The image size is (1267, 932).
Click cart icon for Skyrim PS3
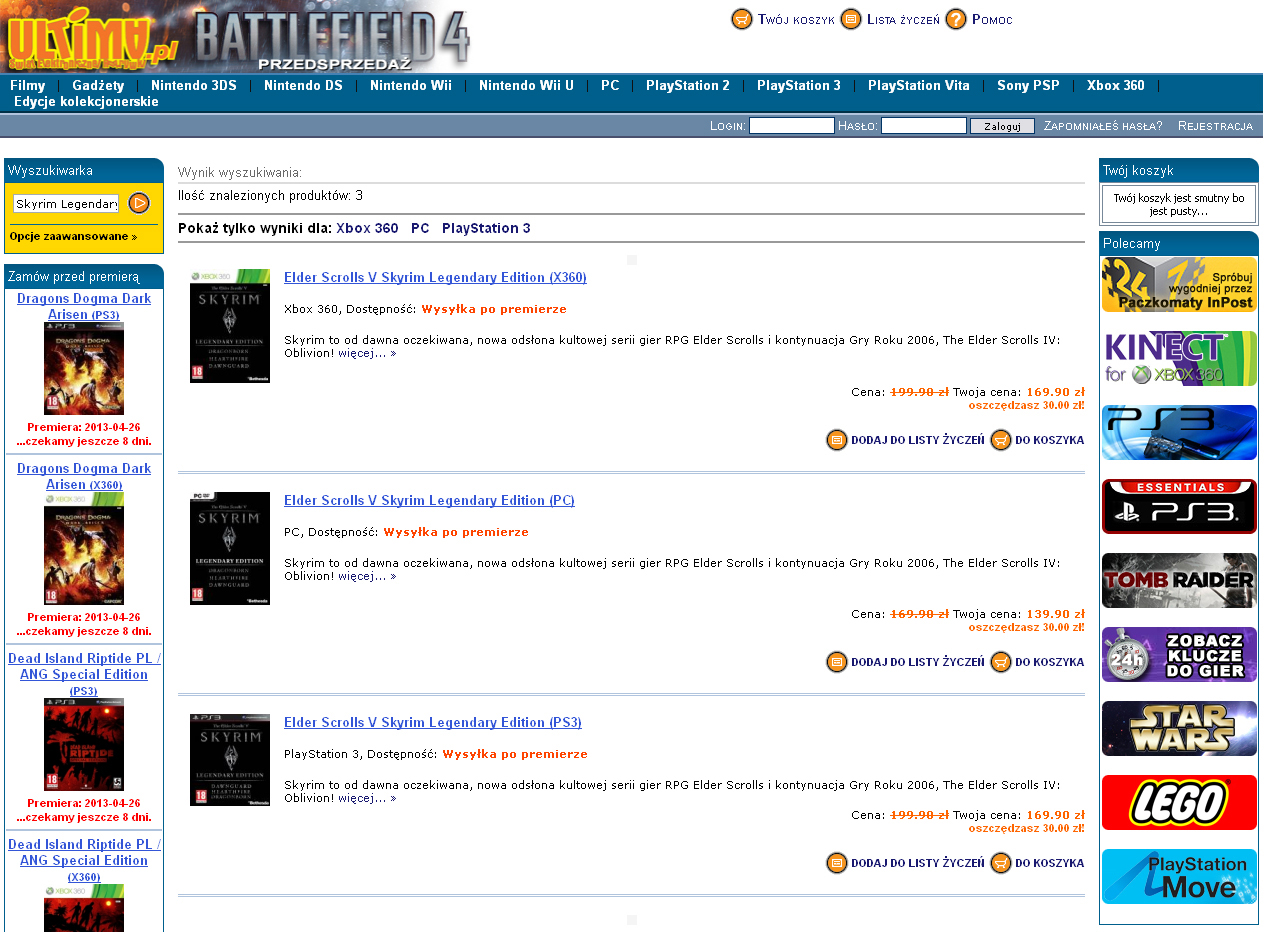coord(1001,863)
